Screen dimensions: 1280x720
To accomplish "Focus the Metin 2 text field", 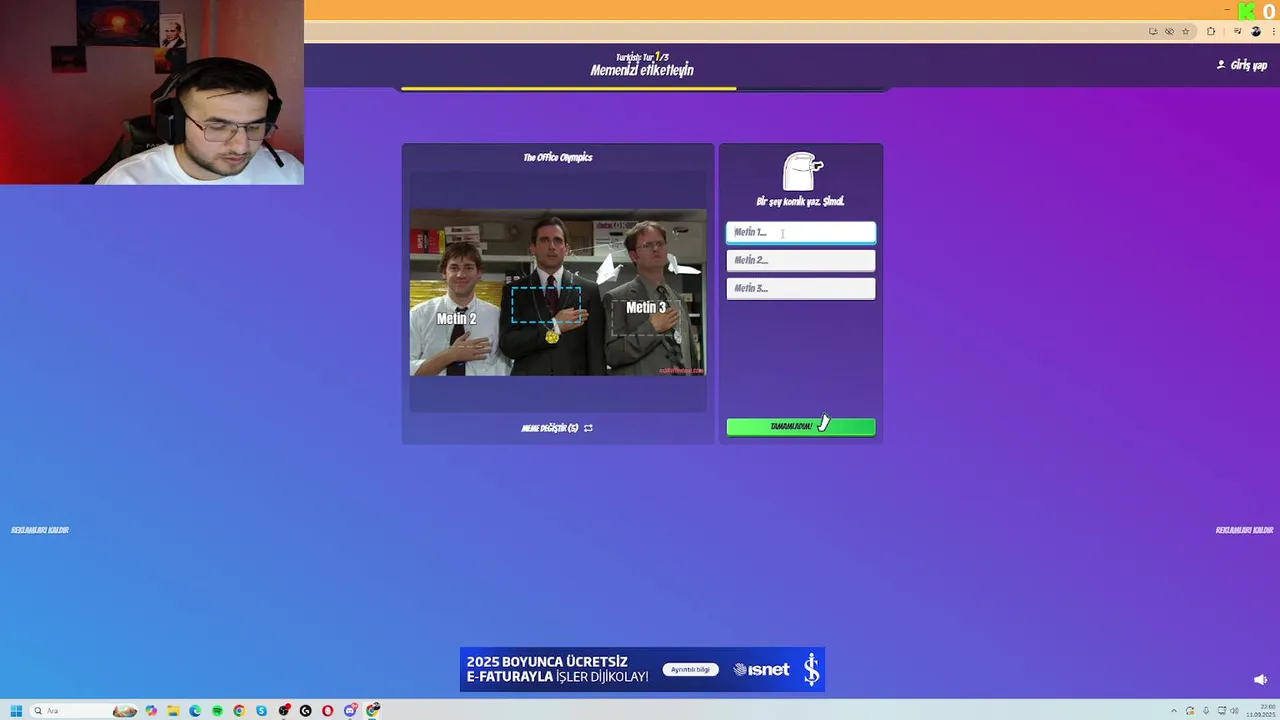I will 801,260.
